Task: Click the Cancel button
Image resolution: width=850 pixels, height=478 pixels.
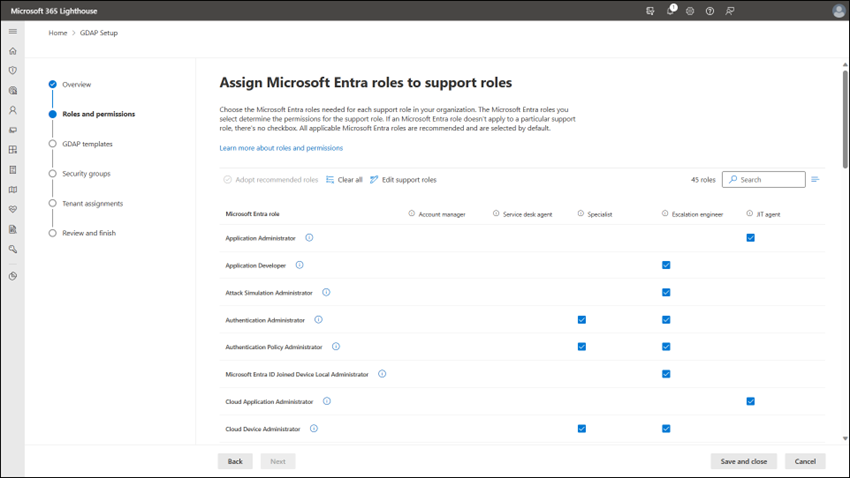Action: click(805, 461)
